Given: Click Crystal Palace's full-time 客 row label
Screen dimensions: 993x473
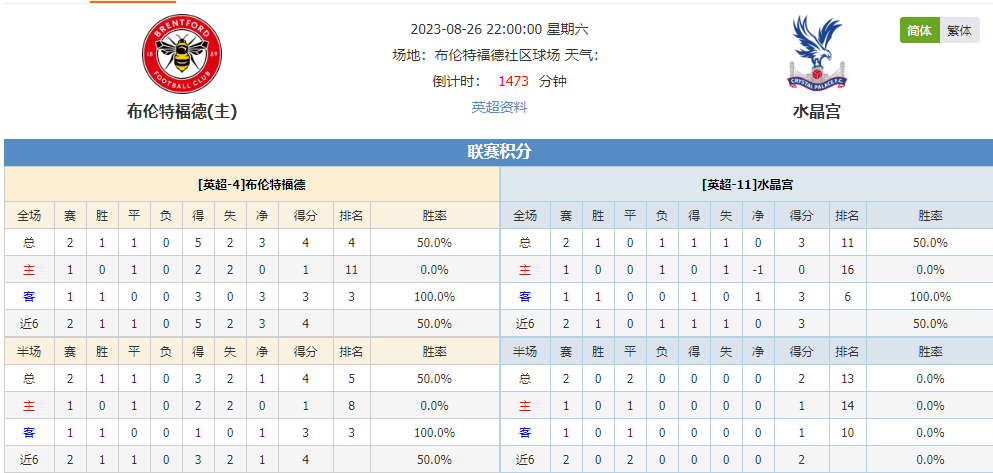Looking at the screenshot, I should (525, 296).
